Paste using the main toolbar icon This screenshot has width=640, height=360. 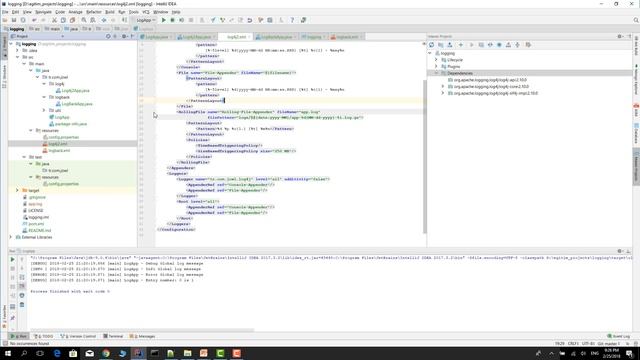[73, 20]
